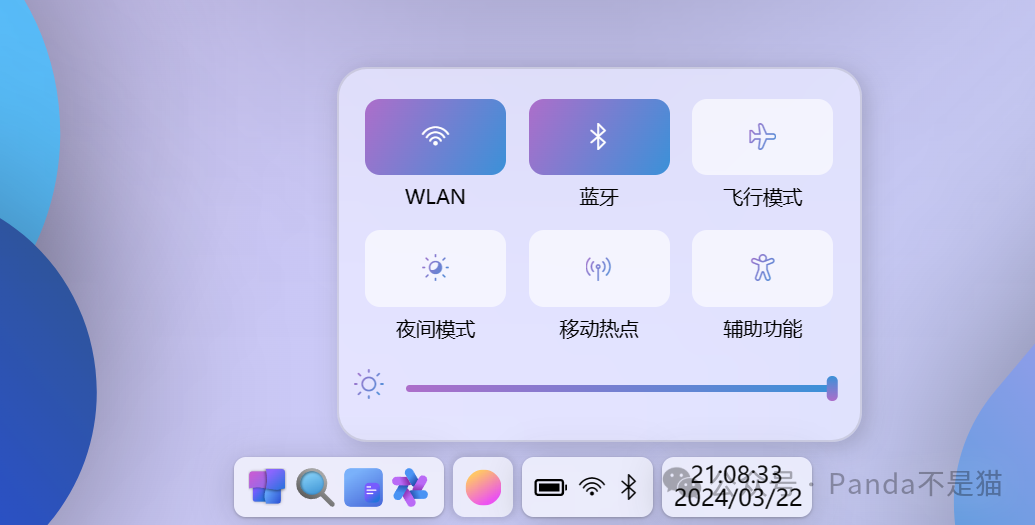1035x525 pixels.
Task: Open the pinwheel app icon in taskbar
Action: 410,487
